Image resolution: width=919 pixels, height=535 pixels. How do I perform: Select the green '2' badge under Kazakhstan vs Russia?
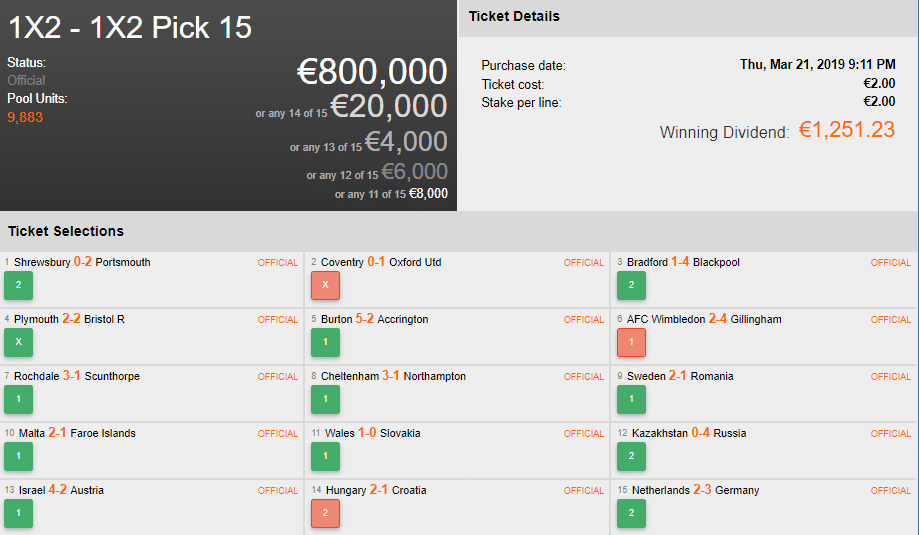coord(631,457)
